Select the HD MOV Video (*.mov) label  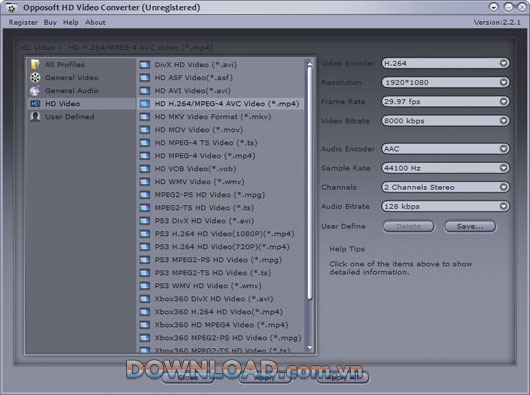point(199,130)
